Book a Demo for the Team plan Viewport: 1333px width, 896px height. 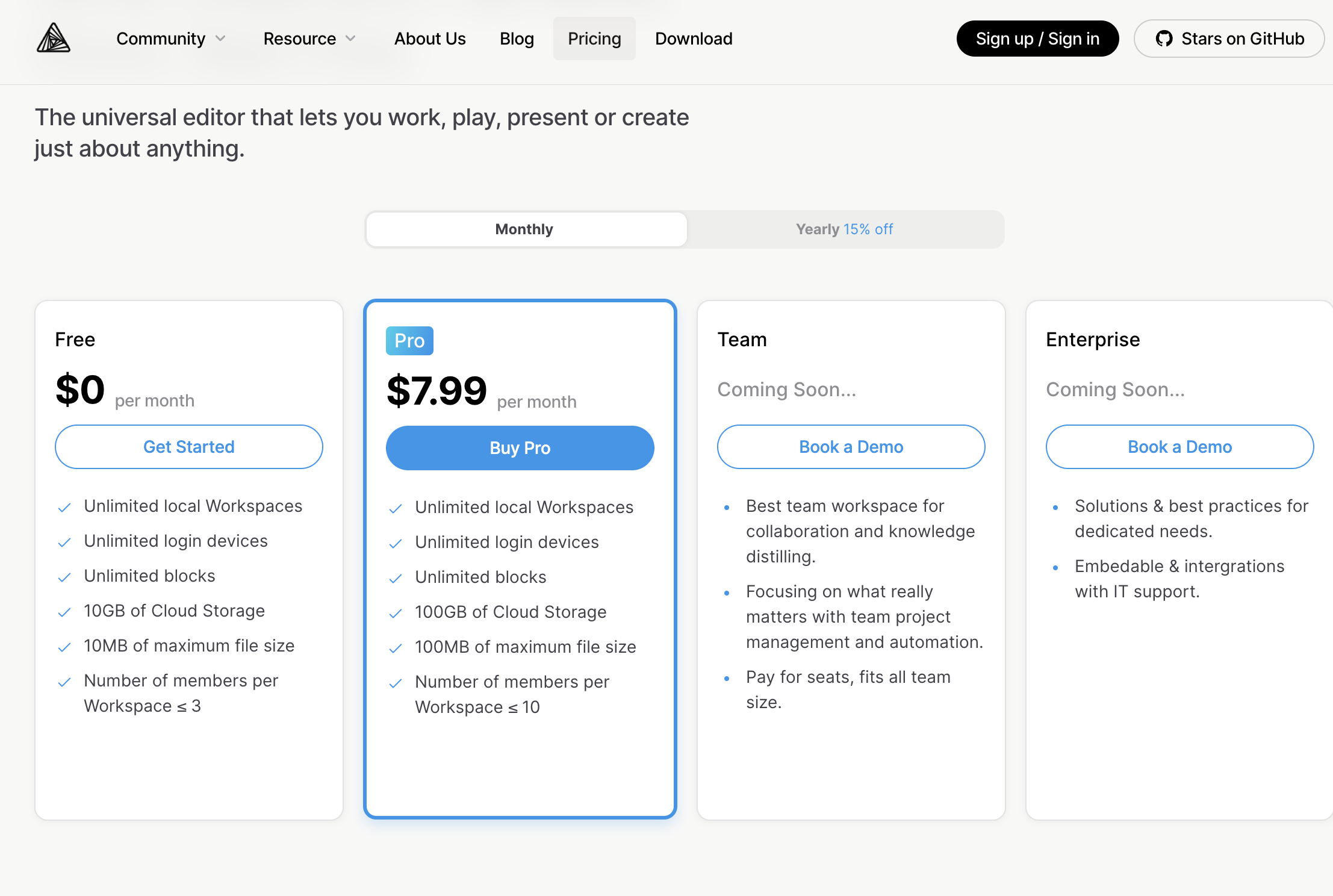click(x=851, y=446)
